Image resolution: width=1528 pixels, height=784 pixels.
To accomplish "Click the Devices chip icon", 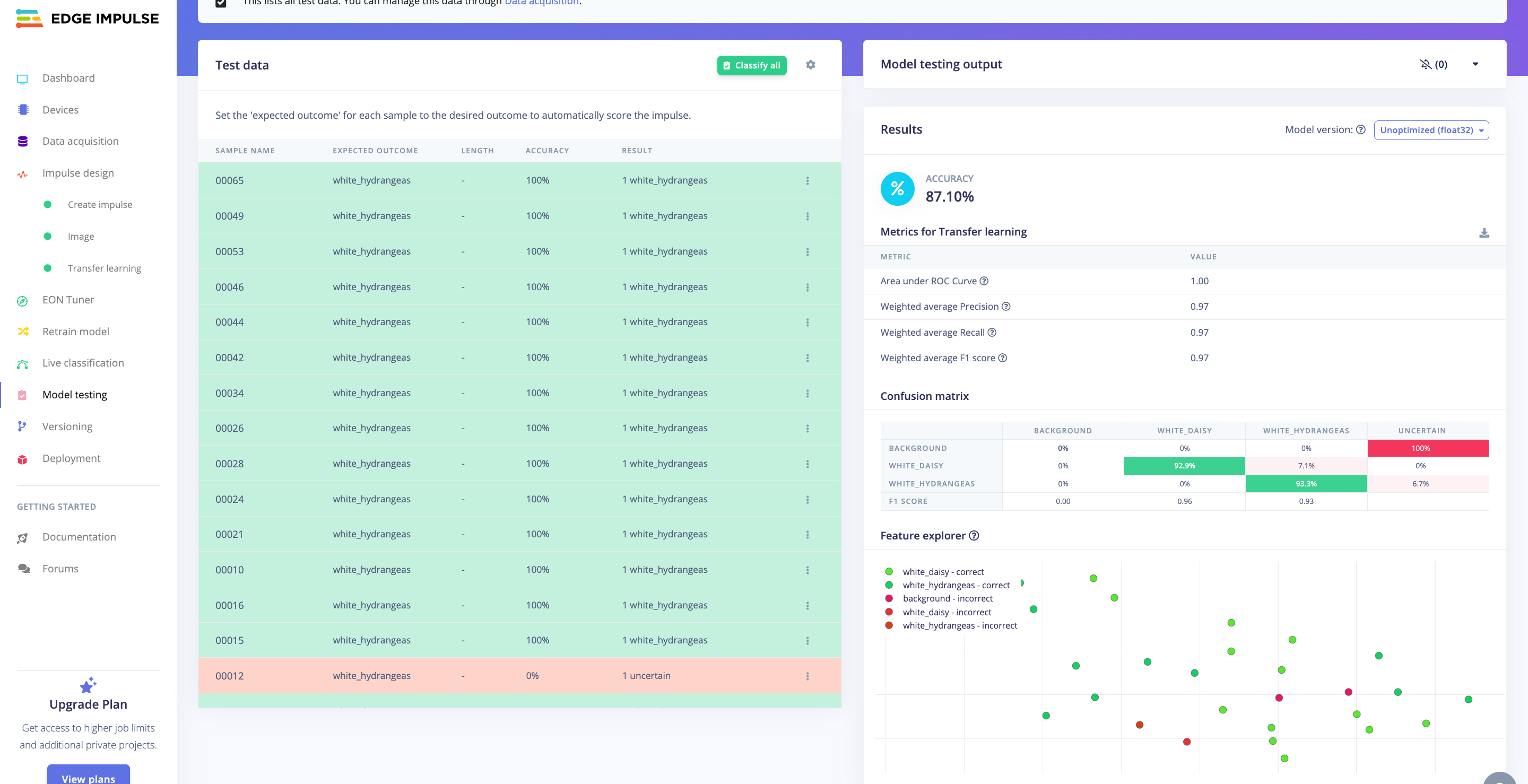I will pos(22,110).
